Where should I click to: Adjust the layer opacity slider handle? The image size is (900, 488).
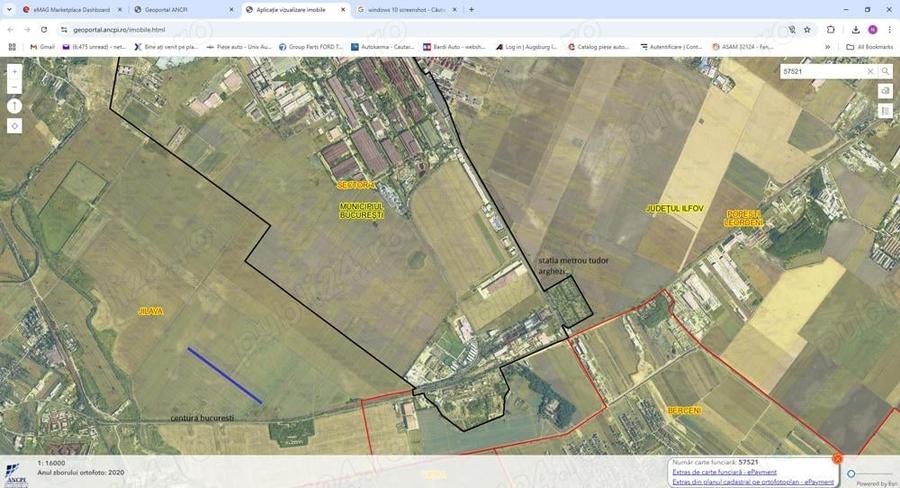click(851, 474)
